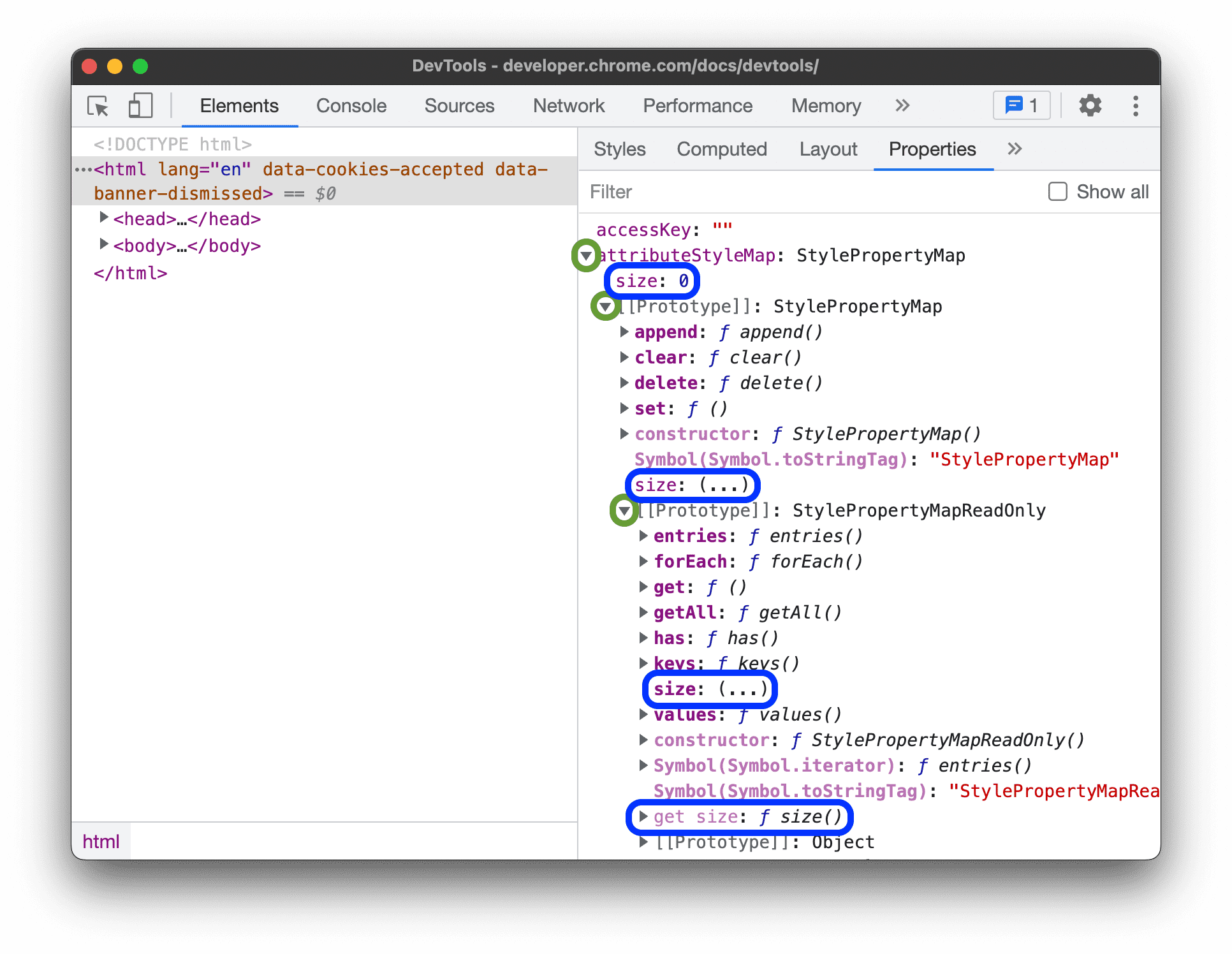The width and height of the screenshot is (1232, 954).
Task: Toggle the Show all checkbox
Action: pyautogui.click(x=1056, y=192)
